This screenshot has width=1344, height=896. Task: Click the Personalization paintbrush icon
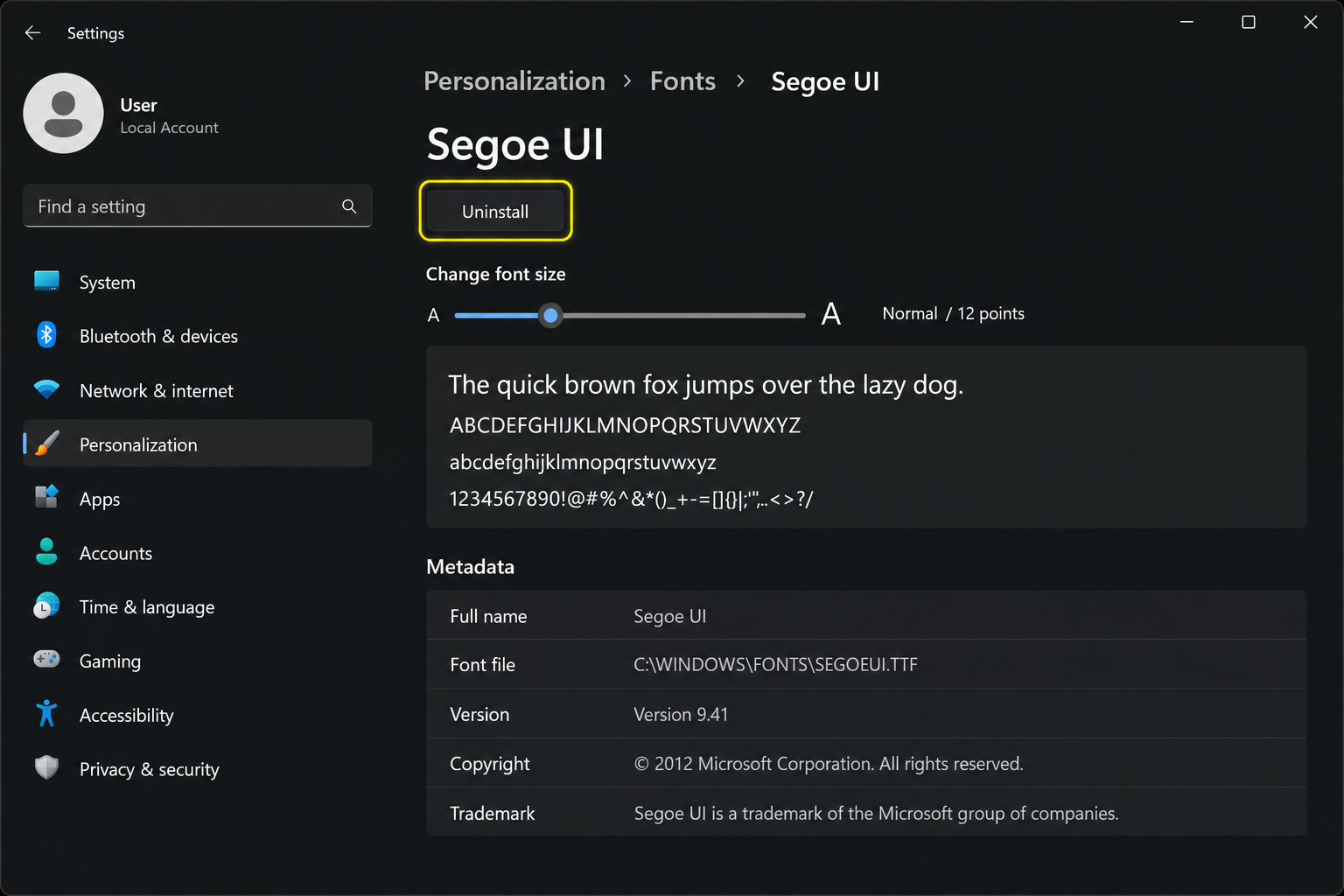[46, 443]
